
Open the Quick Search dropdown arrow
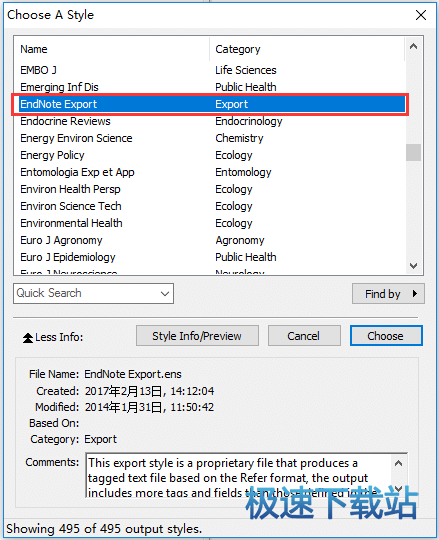[165, 294]
